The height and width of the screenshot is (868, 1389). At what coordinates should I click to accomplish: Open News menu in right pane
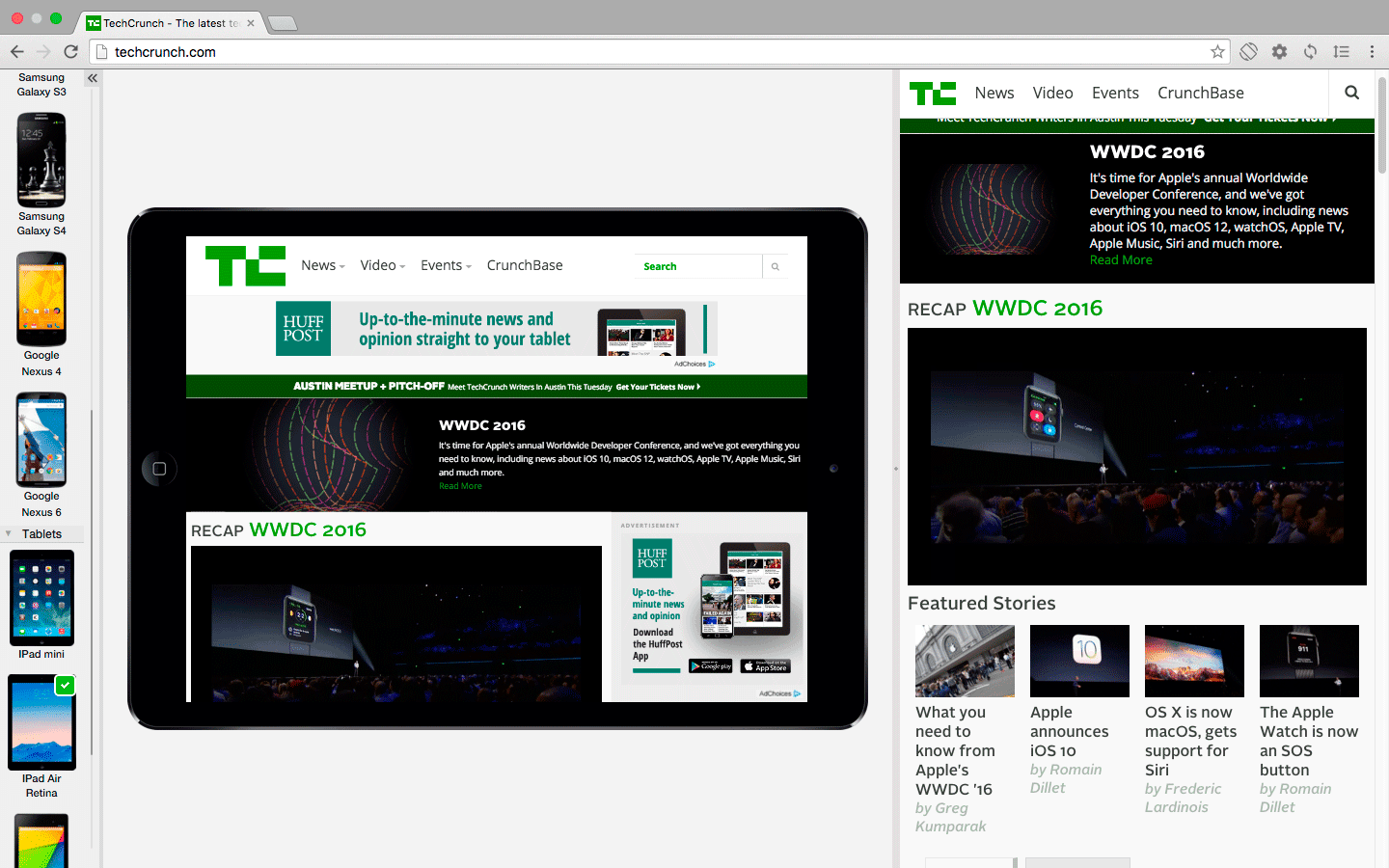(x=994, y=93)
